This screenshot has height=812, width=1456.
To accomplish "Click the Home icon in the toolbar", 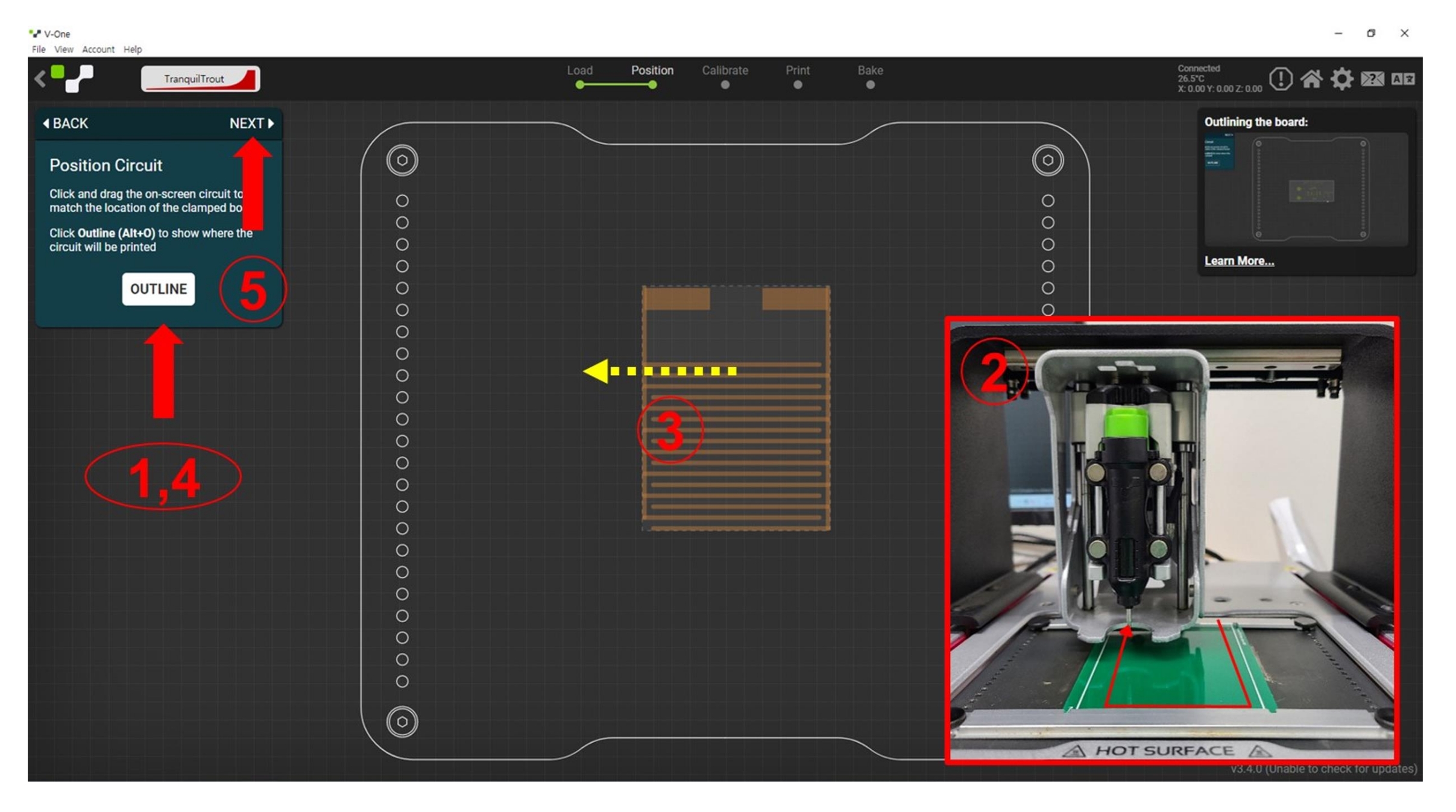I will 1311,79.
